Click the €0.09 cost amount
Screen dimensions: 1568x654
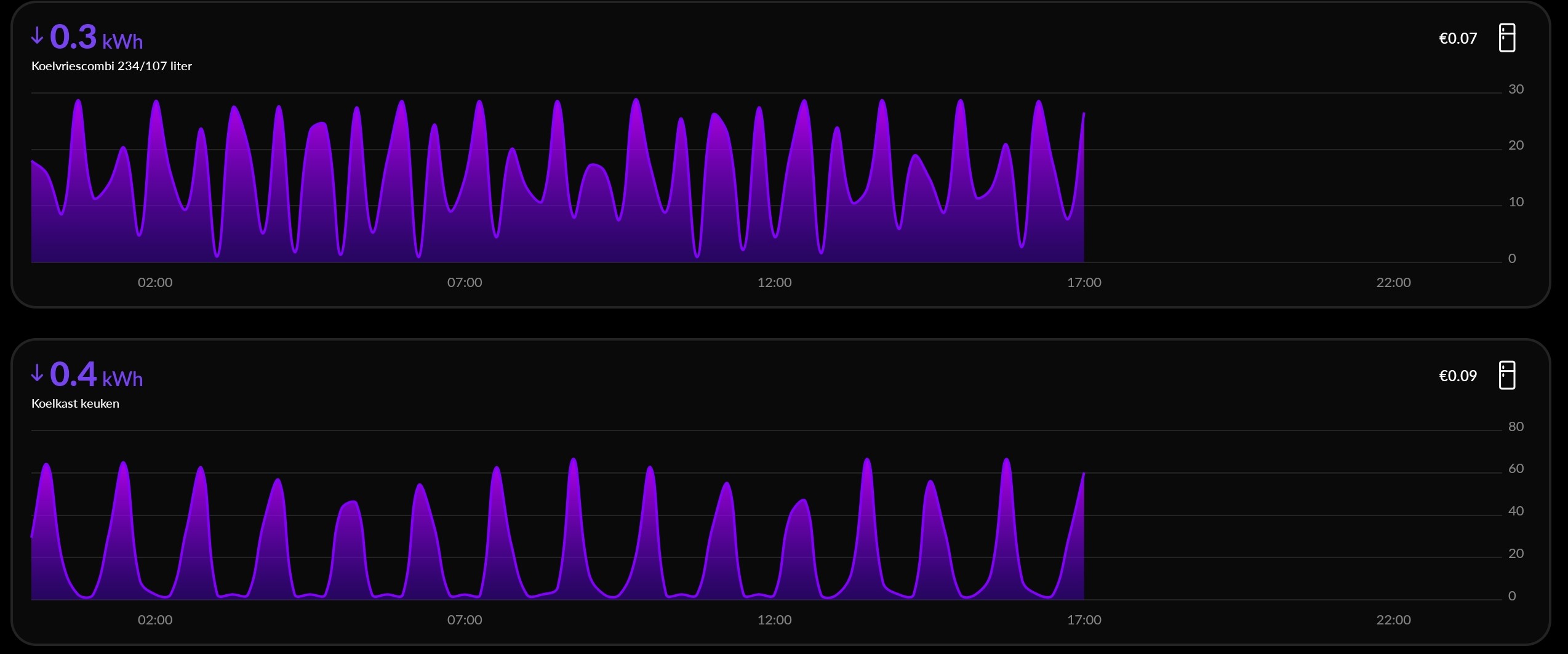1457,376
